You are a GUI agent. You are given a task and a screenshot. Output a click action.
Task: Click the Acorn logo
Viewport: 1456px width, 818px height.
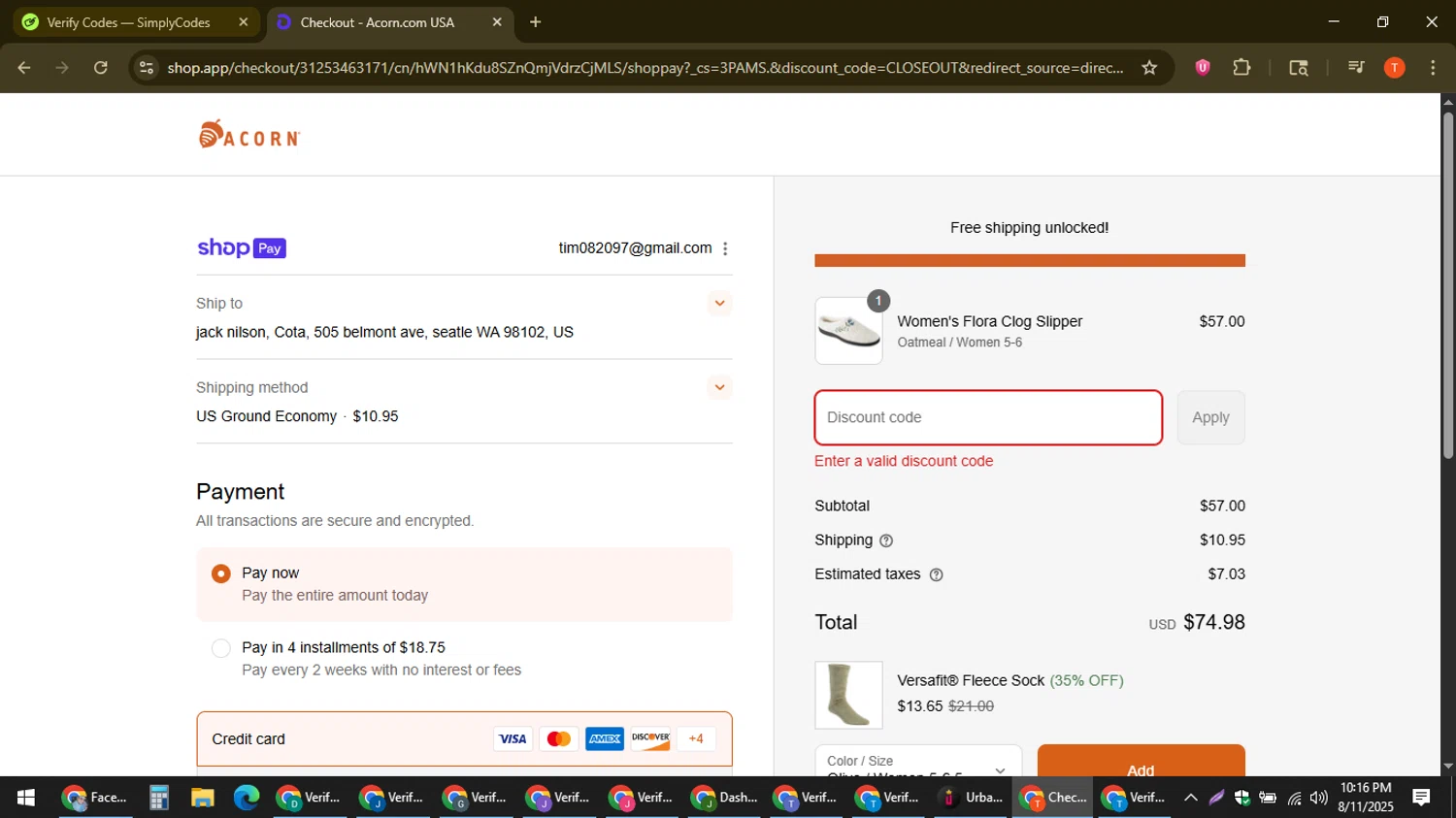(249, 135)
